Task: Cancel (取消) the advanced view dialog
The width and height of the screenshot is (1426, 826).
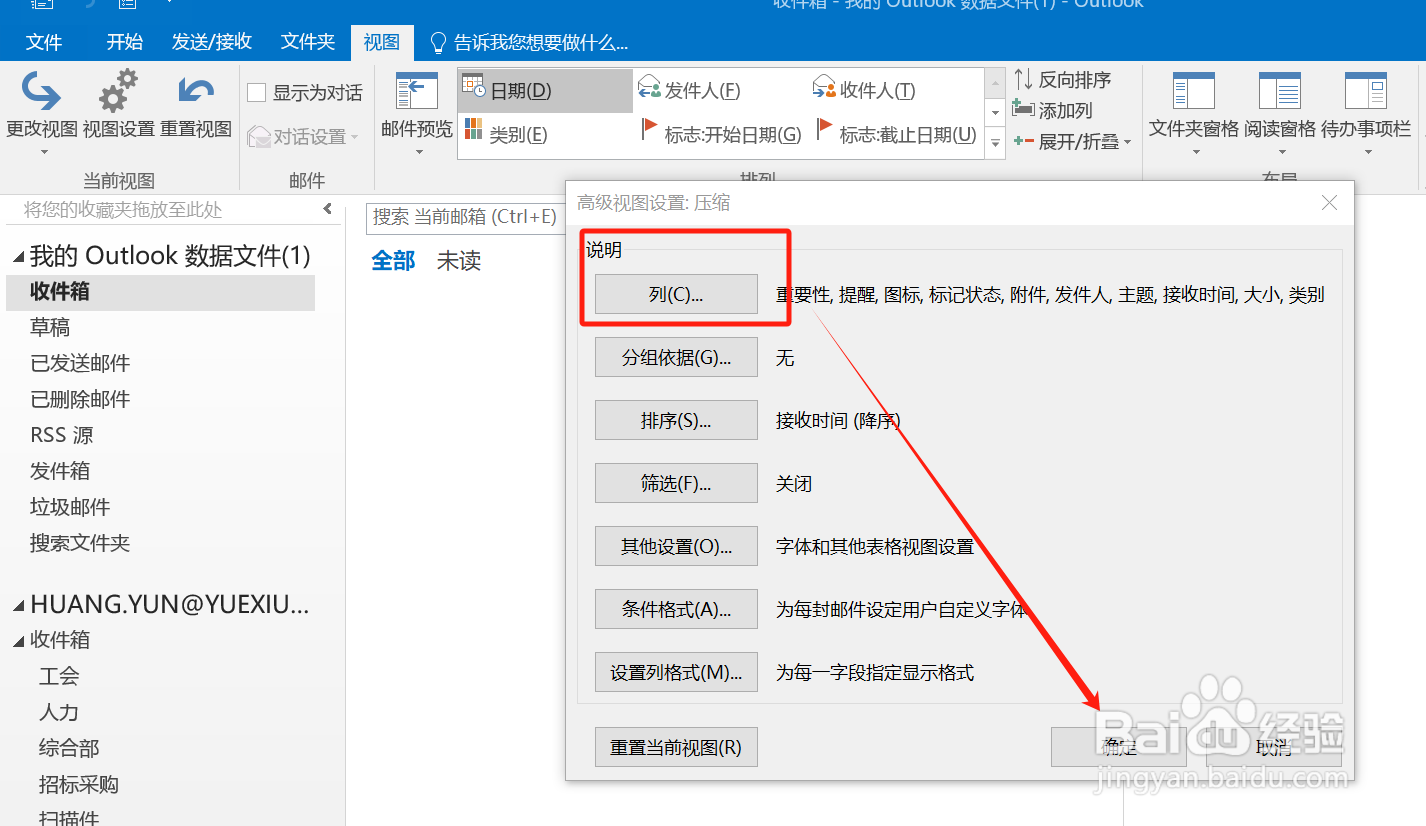Action: 1274,747
